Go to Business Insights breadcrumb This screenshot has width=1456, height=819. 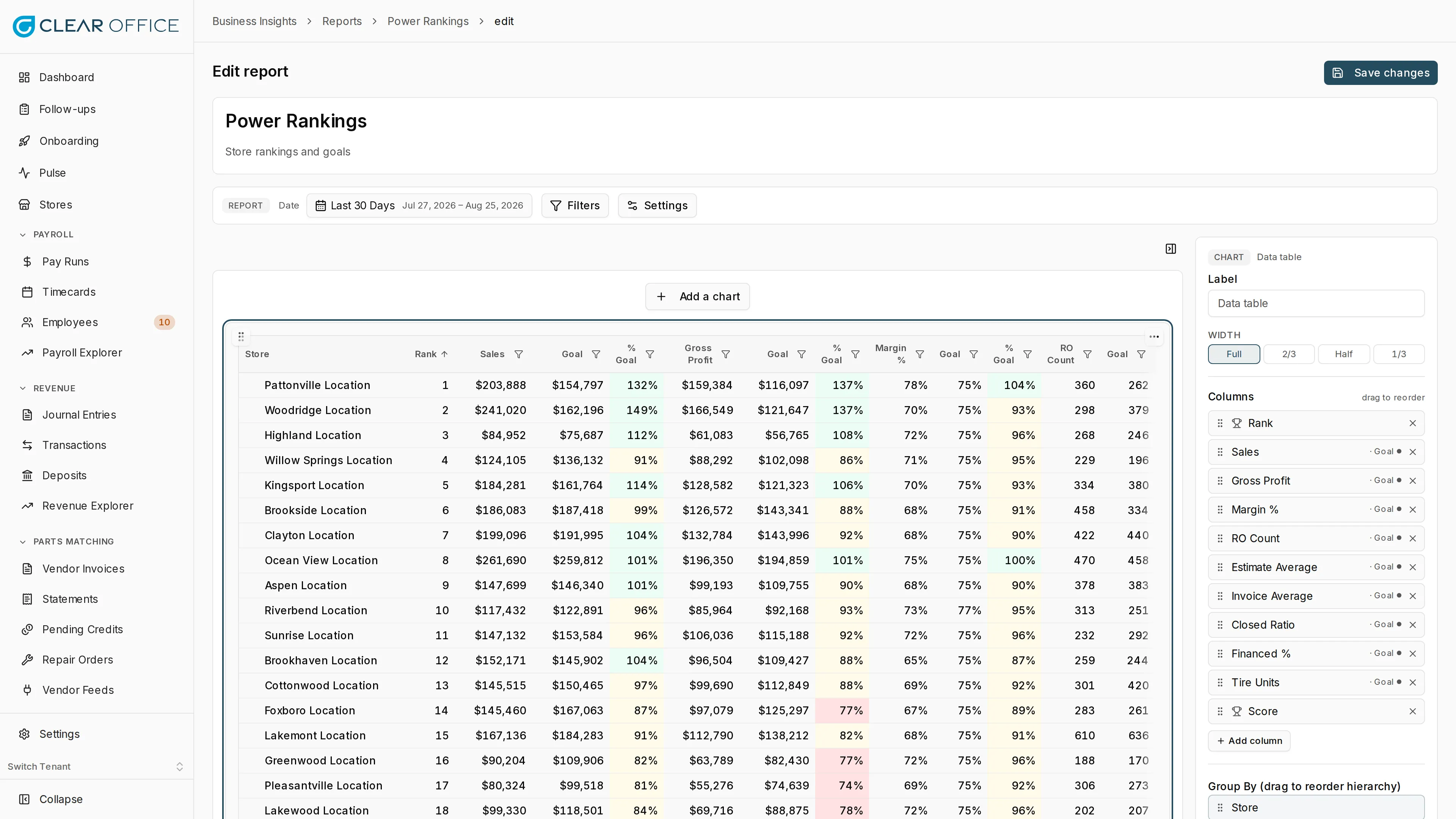[x=254, y=22]
